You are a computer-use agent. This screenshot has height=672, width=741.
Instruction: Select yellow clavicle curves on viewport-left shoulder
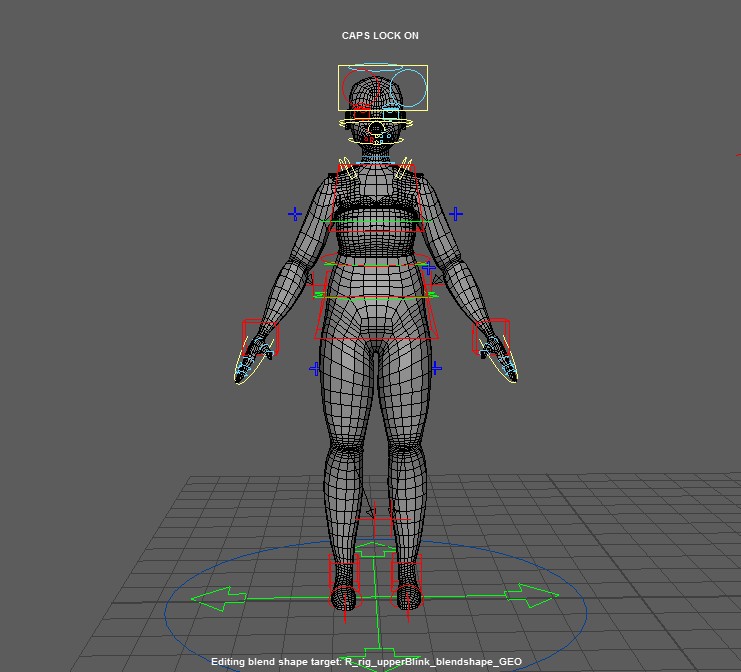347,168
